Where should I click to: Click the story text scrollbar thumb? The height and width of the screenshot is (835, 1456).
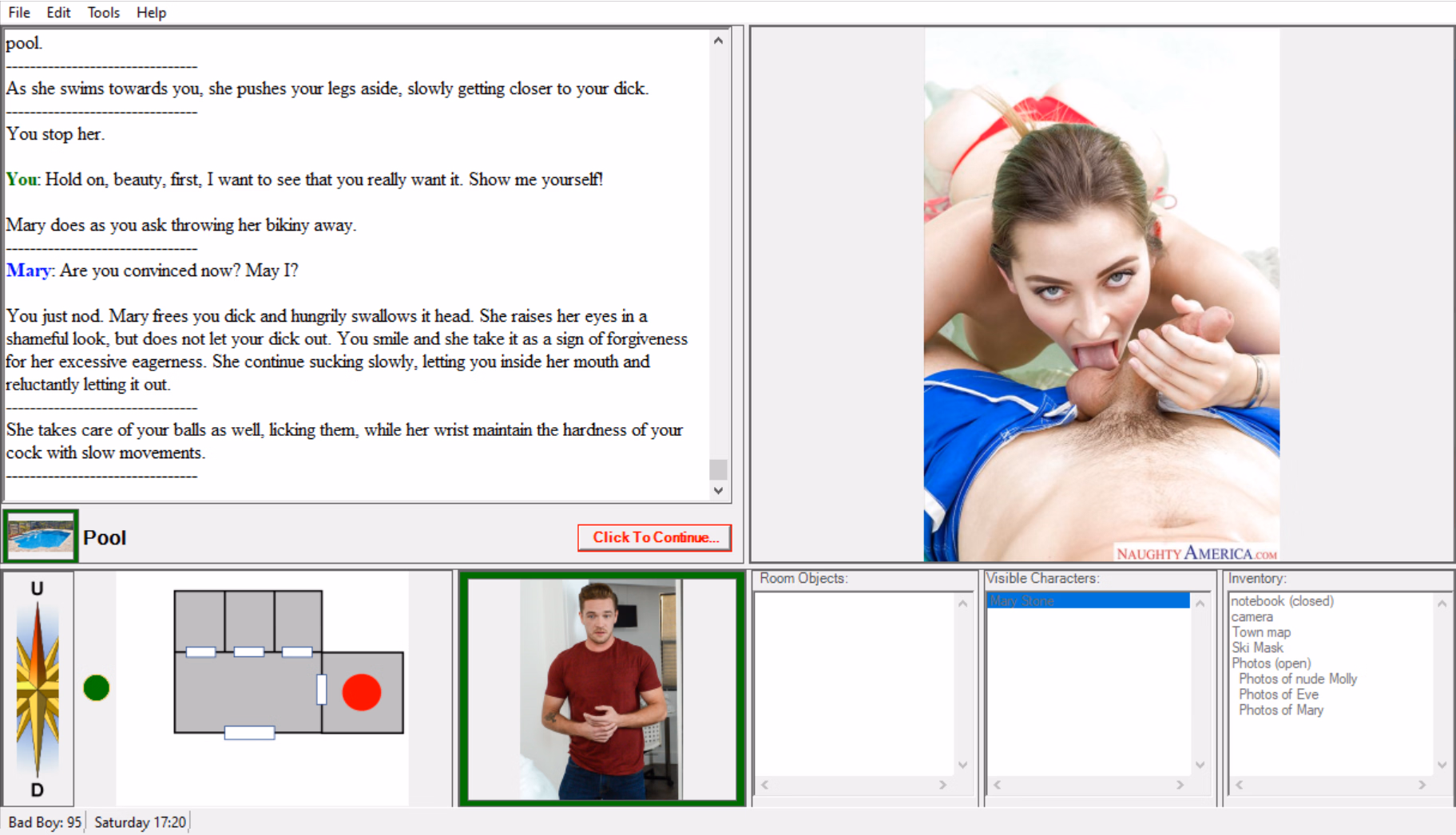click(x=718, y=469)
